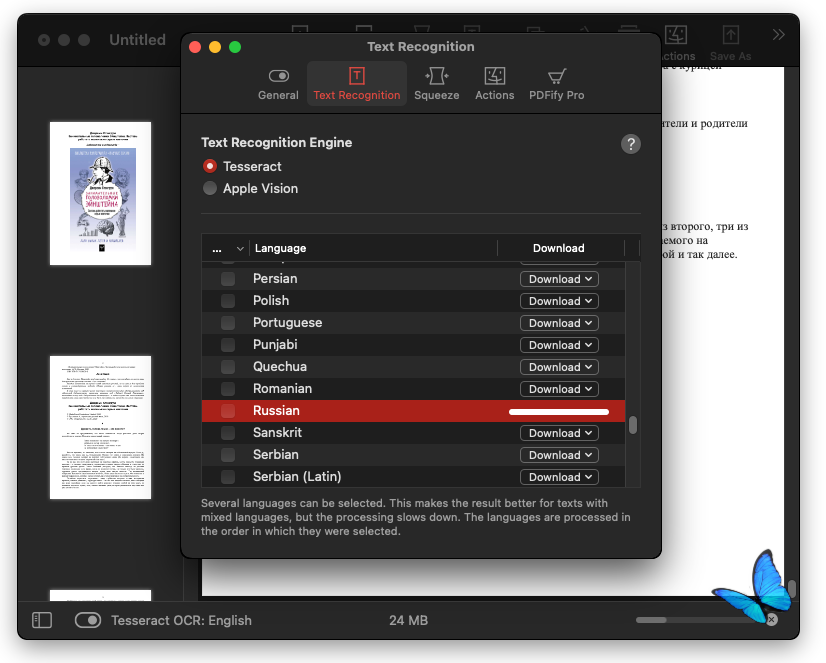This screenshot has height=663, width=826.
Task: Choose the Apple Vision engine
Action: [x=210, y=189]
